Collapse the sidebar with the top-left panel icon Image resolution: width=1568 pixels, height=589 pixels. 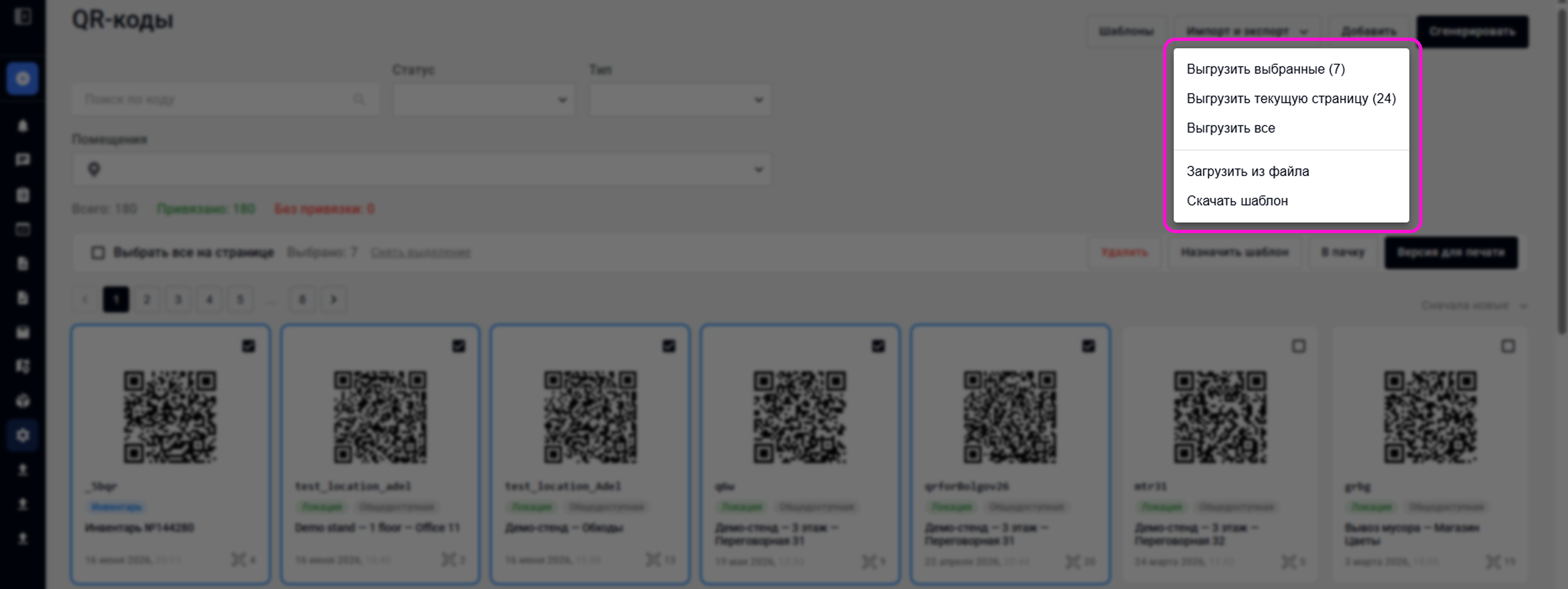(22, 16)
